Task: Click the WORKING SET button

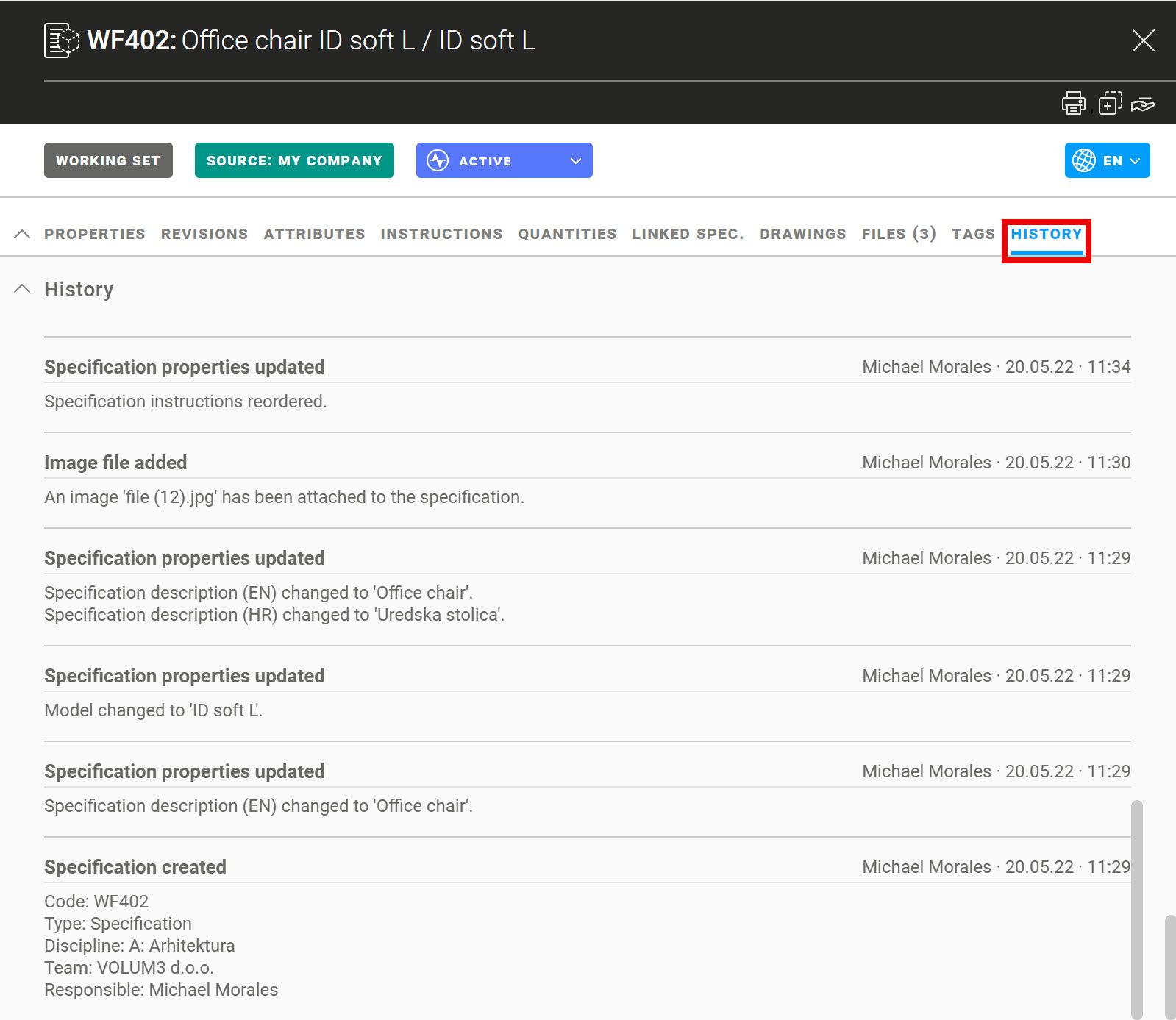Action: coord(108,160)
